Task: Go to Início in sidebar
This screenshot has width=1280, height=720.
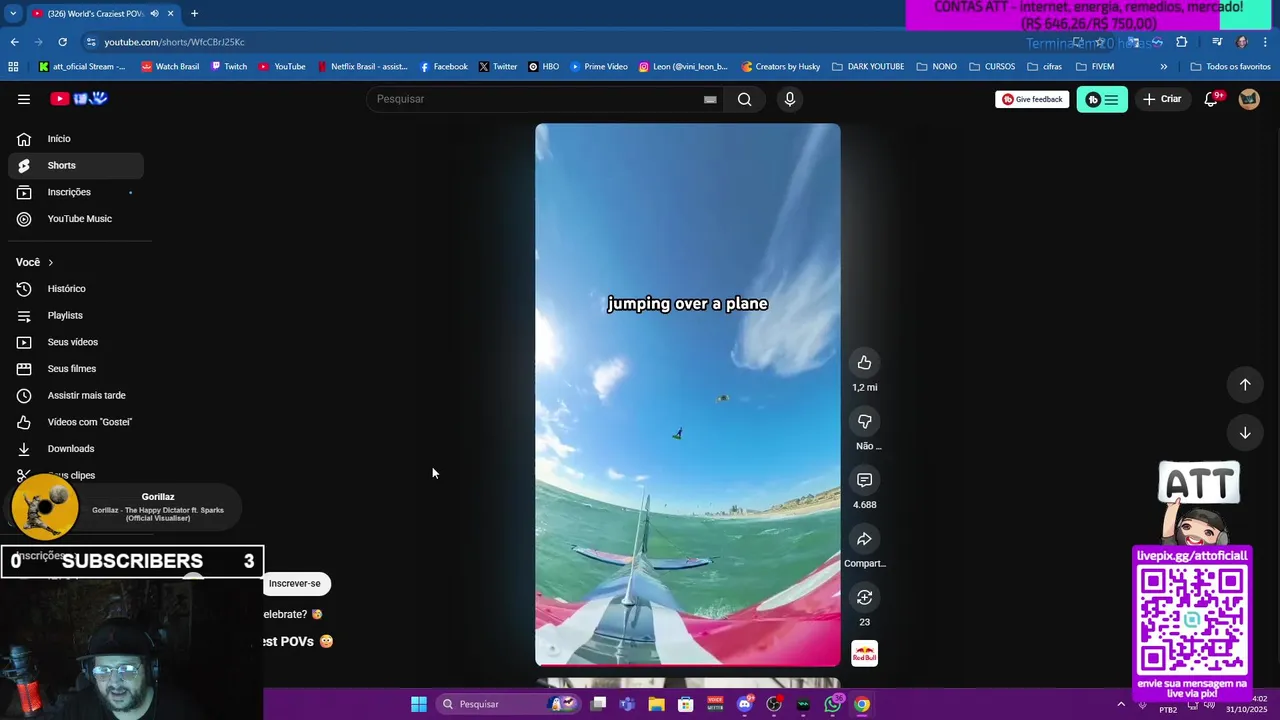Action: pos(76,139)
